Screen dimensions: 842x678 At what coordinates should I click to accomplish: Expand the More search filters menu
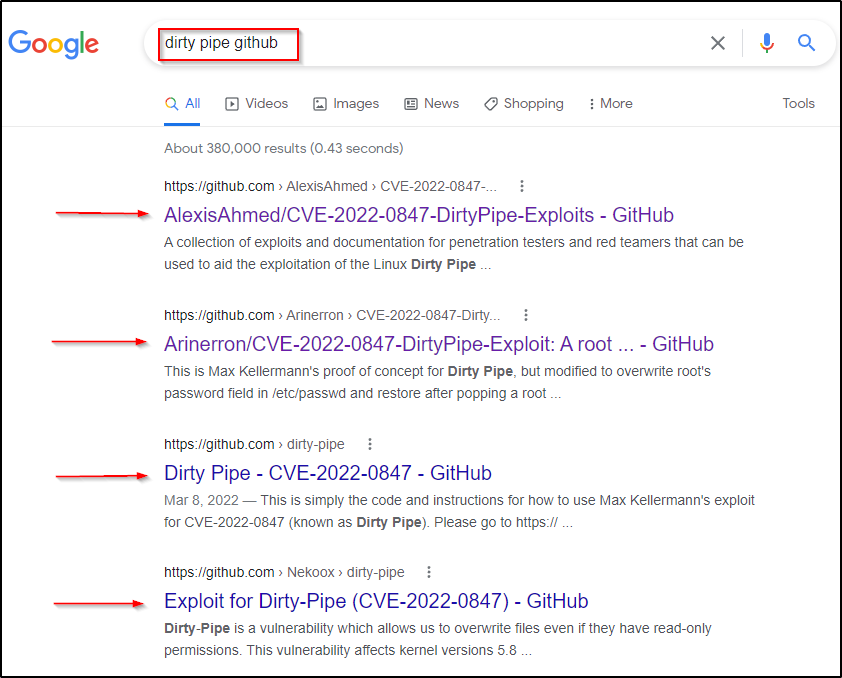click(610, 104)
